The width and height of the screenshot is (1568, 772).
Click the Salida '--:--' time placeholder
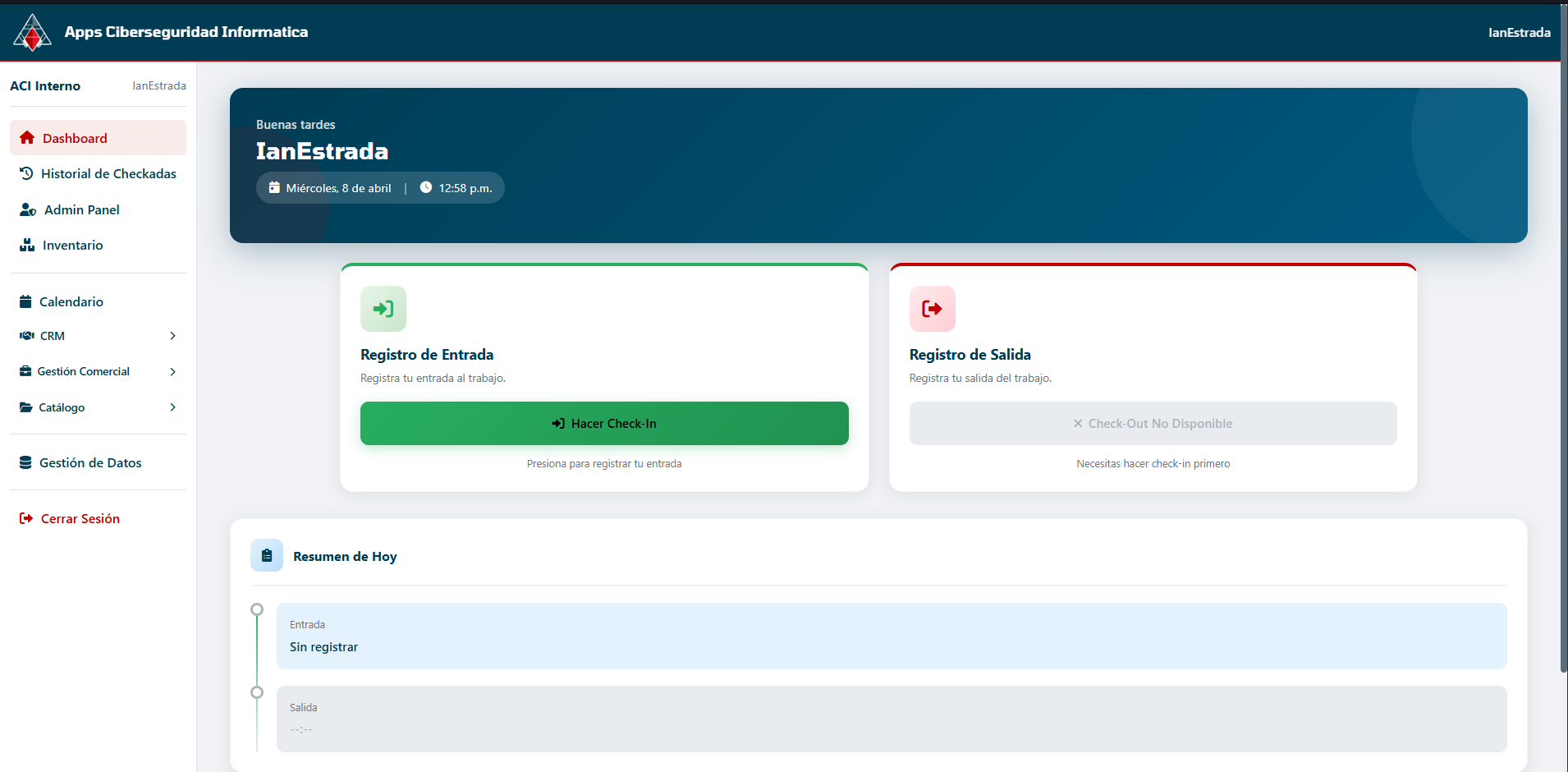coord(301,729)
